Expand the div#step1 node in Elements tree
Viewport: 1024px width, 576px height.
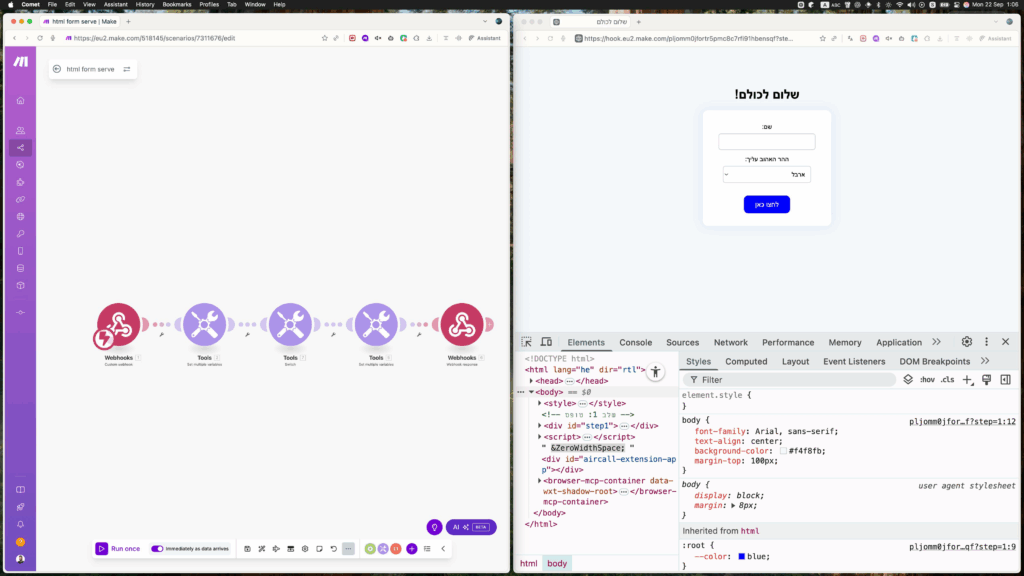541,425
